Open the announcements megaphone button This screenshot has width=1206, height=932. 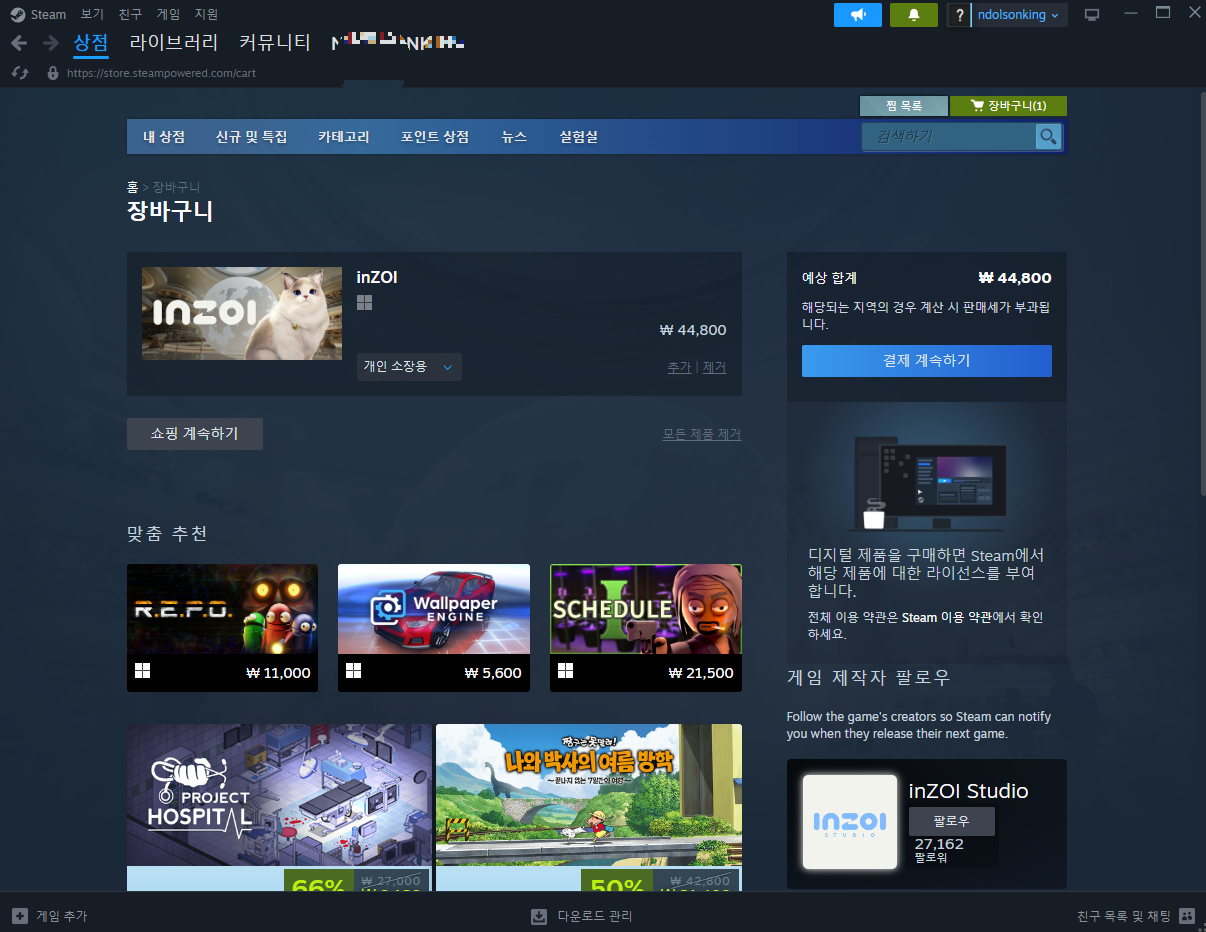tap(858, 15)
